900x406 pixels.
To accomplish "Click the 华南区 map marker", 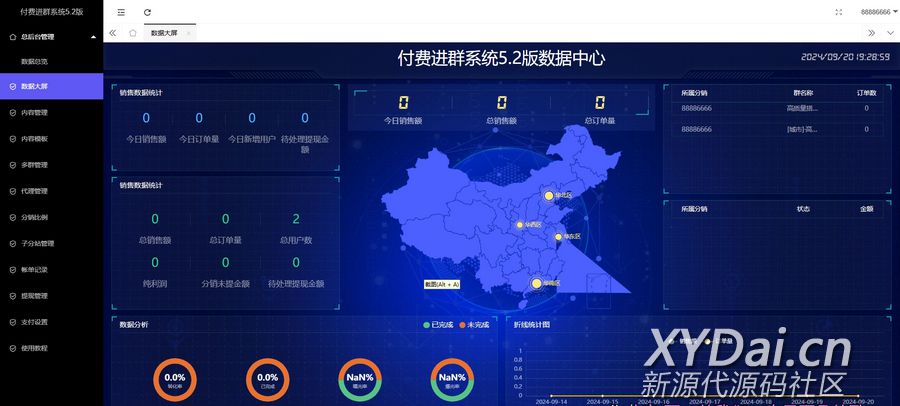I will click(537, 284).
